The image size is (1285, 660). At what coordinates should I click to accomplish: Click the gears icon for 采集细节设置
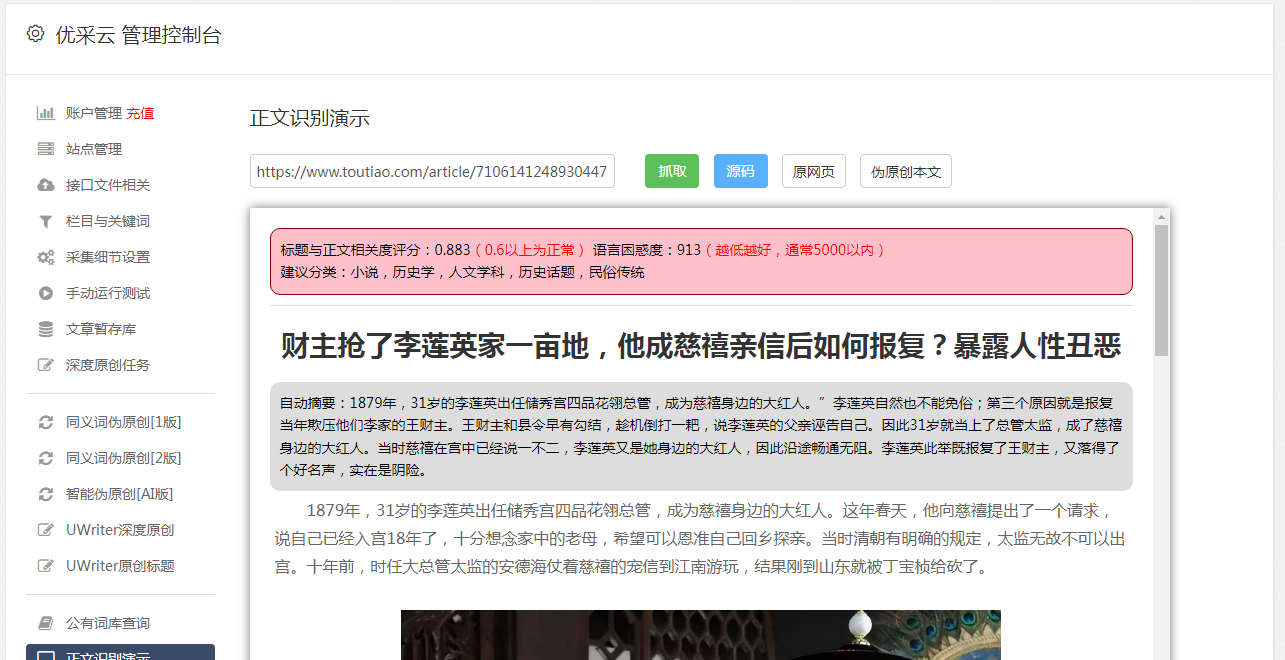coord(45,257)
